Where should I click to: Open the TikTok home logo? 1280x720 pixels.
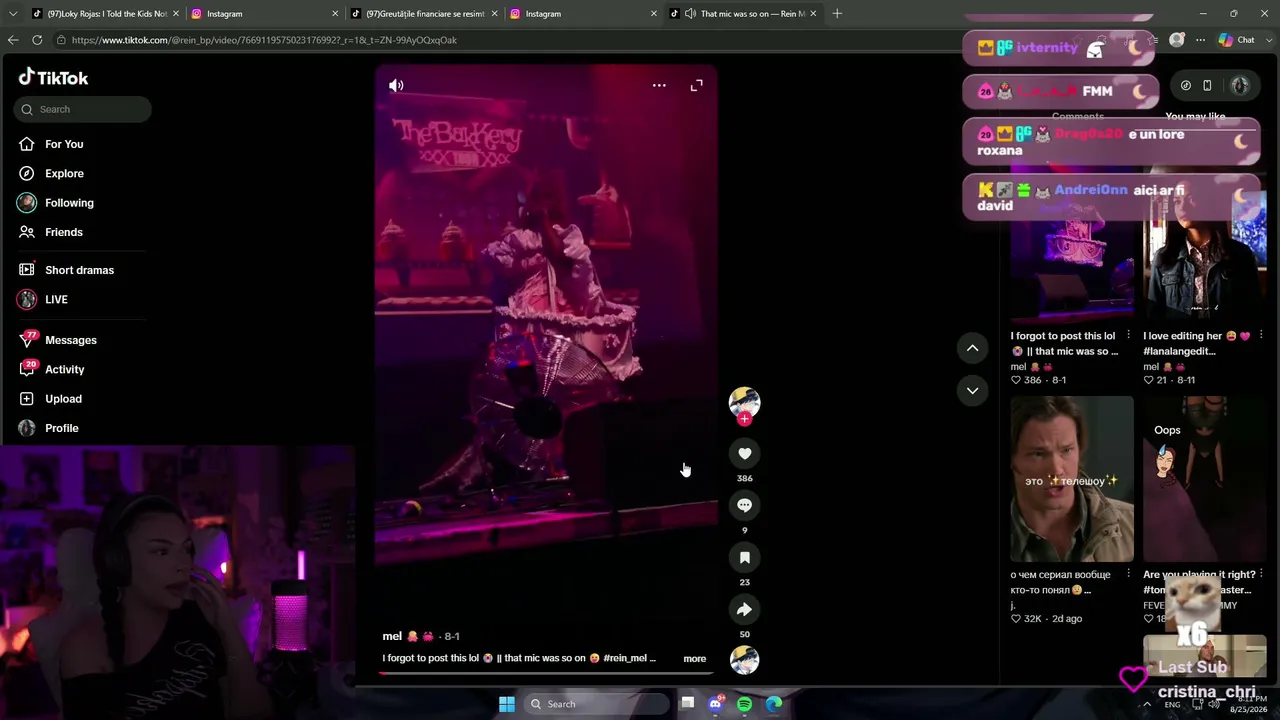(53, 78)
